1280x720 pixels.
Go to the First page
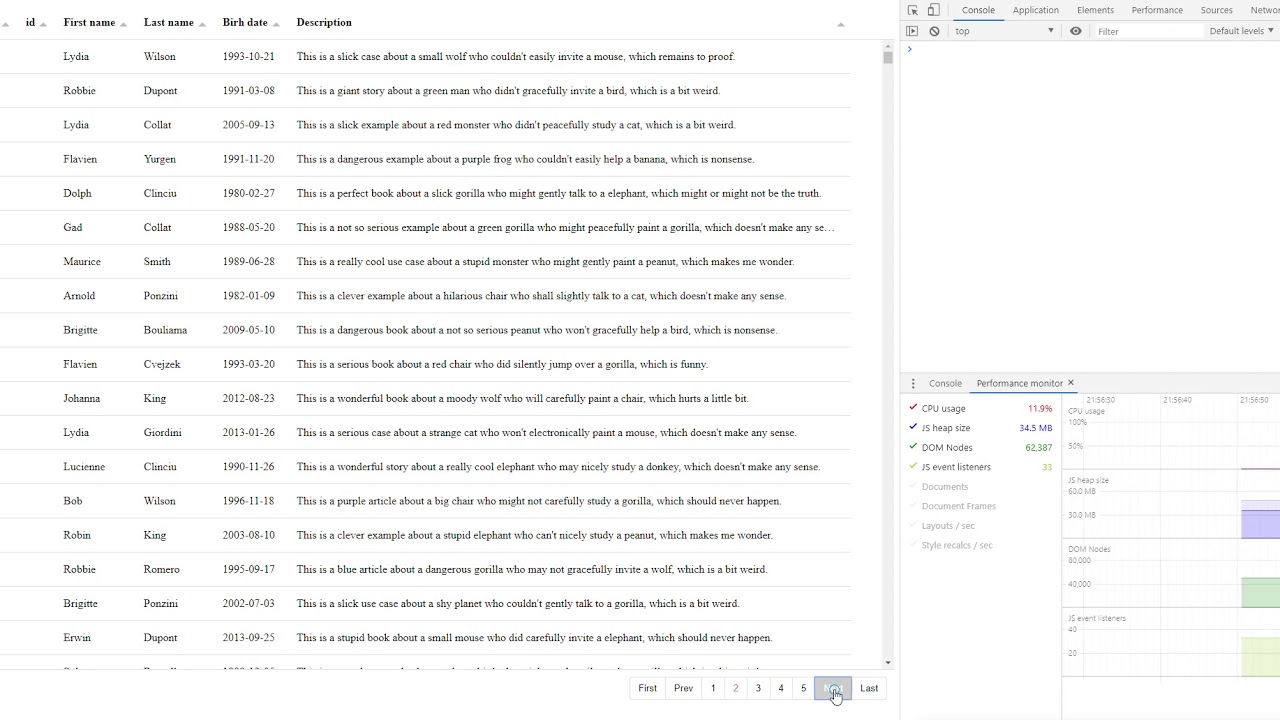pos(648,688)
